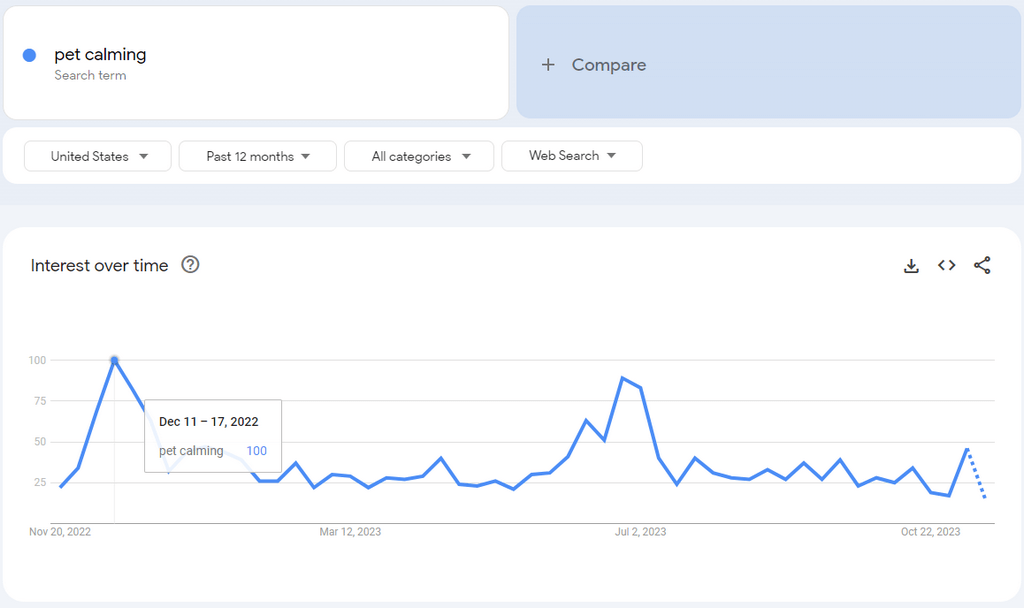Image resolution: width=1024 pixels, height=608 pixels.
Task: Open the United States region dropdown
Action: coord(98,156)
